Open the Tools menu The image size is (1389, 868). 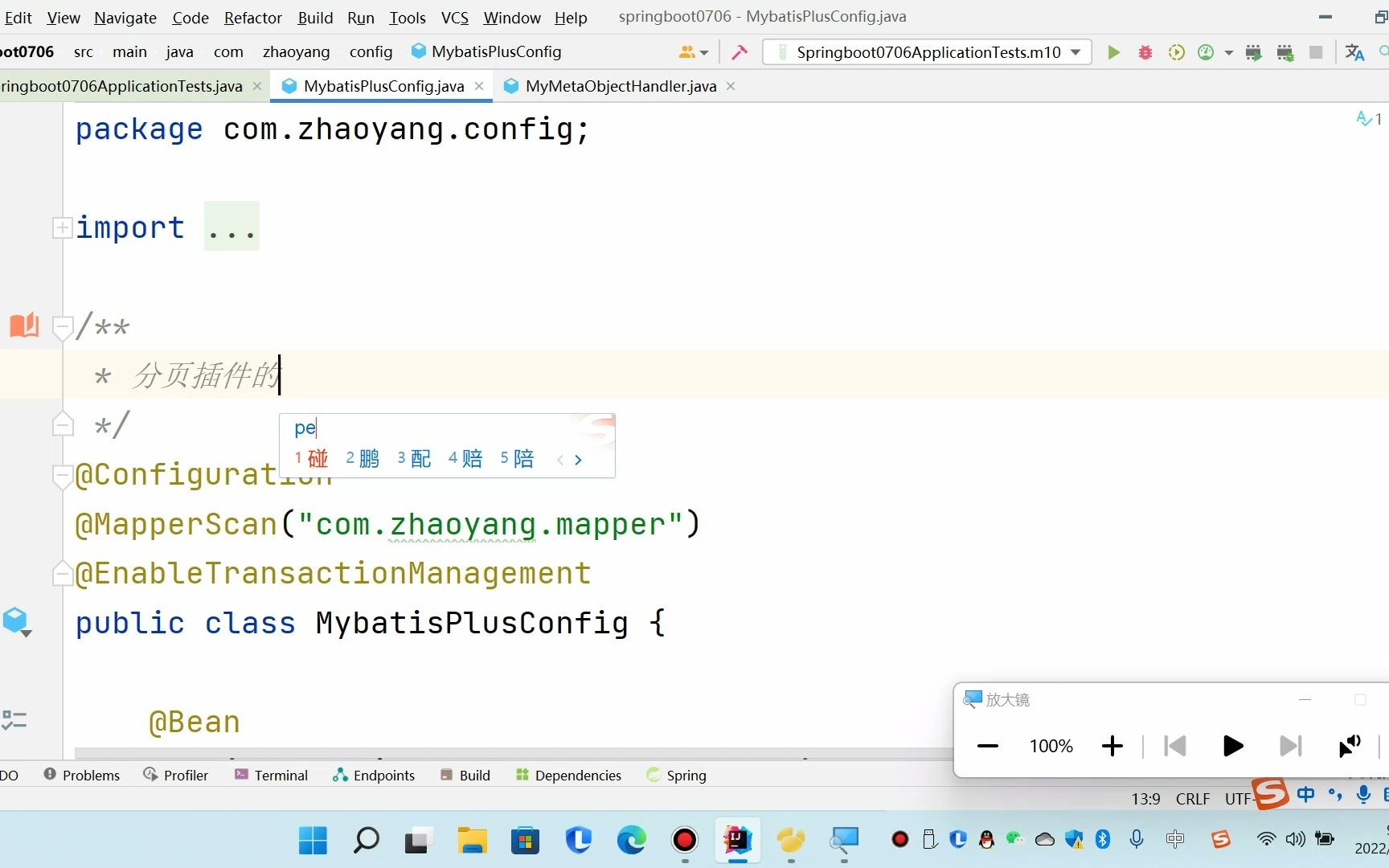(x=408, y=18)
